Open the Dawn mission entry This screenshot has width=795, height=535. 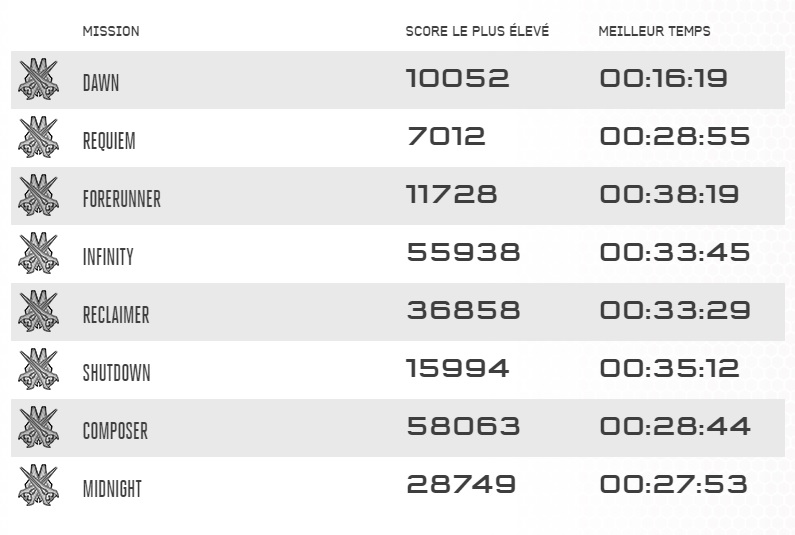tap(101, 83)
